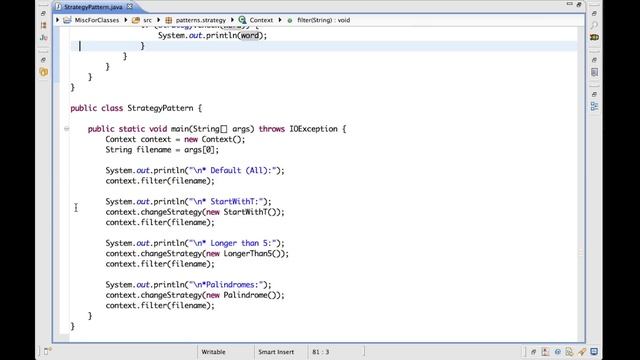Click the status bar new fast view icon
Viewport: 640px width, 360px height.
click(x=48, y=351)
